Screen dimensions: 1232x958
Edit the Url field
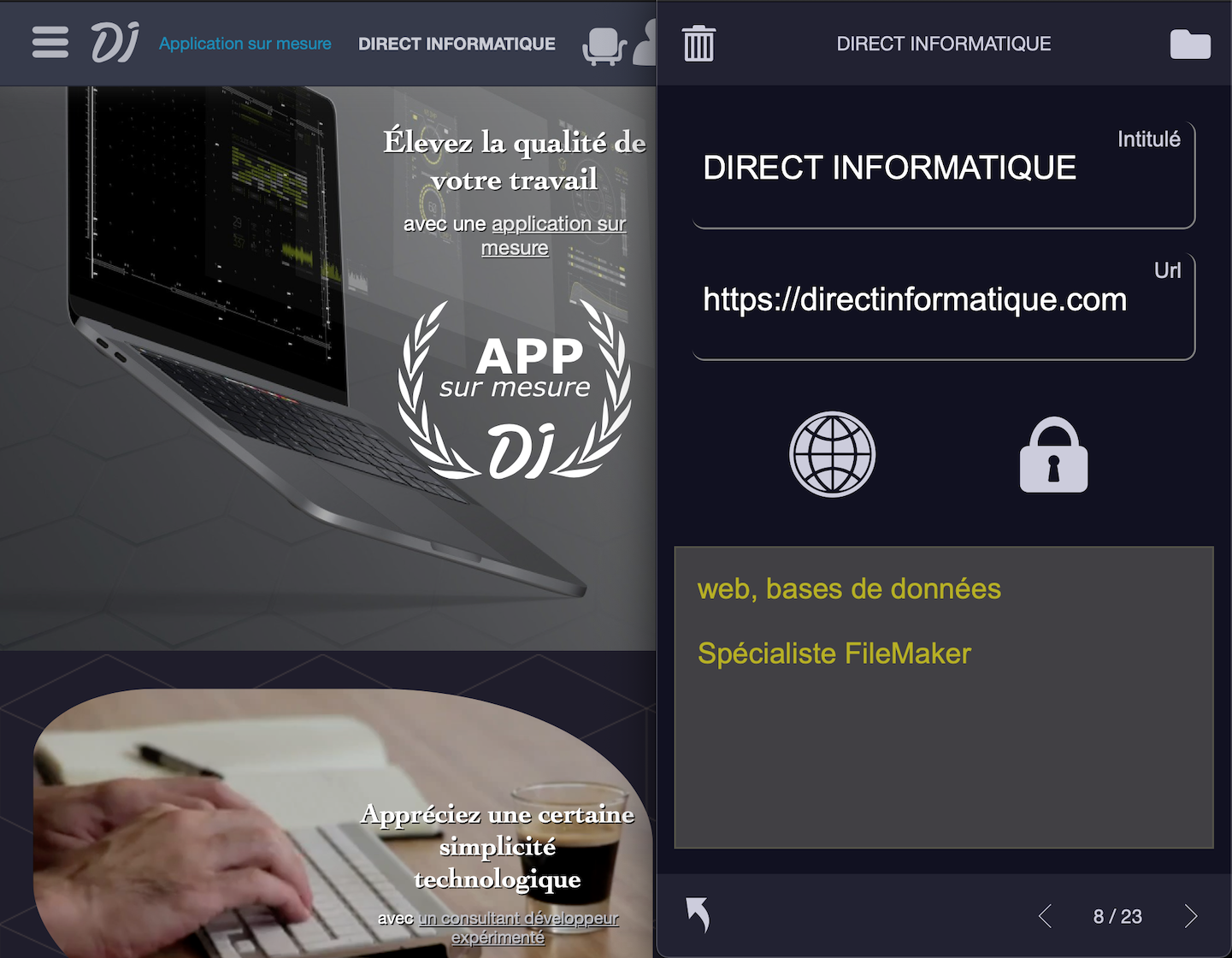[943, 307]
